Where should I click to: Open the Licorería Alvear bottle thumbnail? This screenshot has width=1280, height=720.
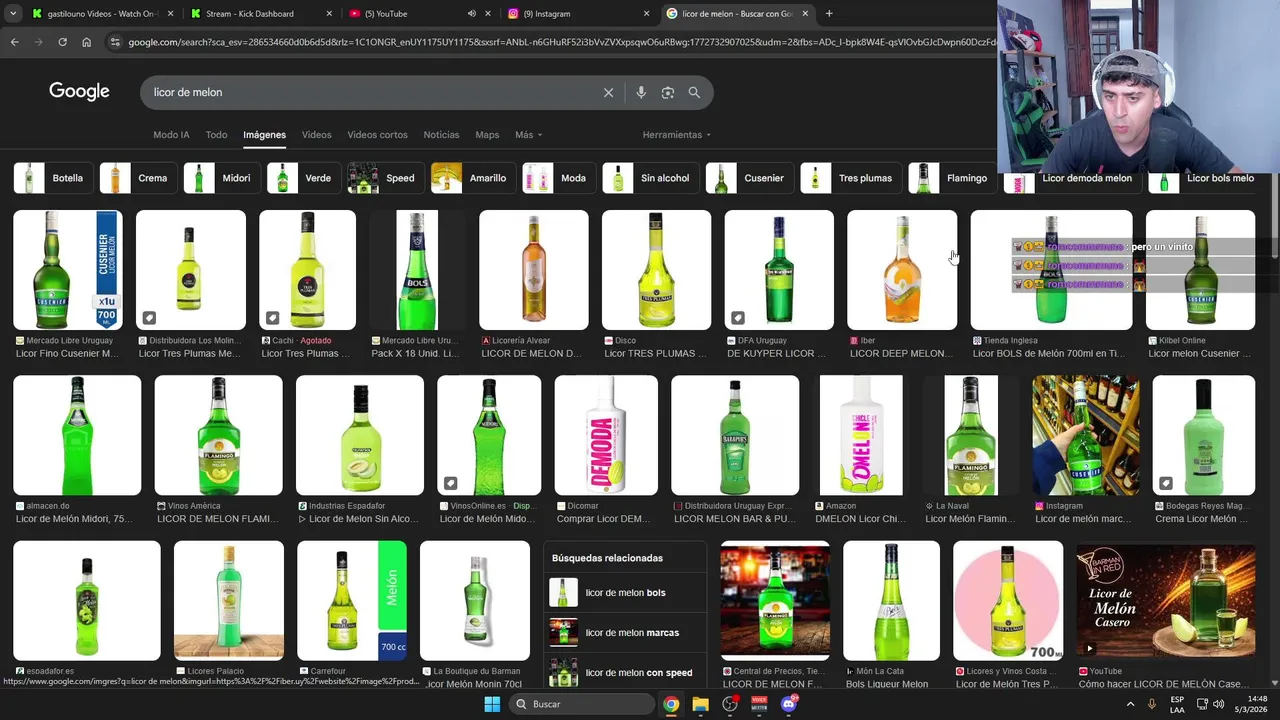coord(534,270)
